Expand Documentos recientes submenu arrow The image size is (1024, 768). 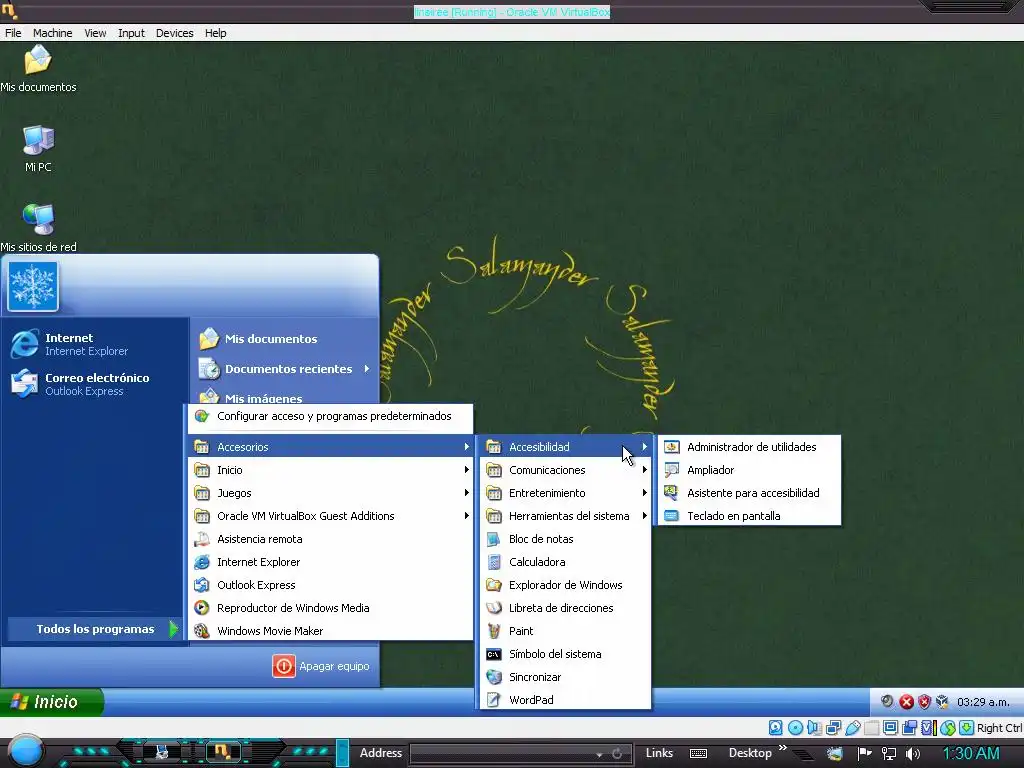pyautogui.click(x=367, y=369)
